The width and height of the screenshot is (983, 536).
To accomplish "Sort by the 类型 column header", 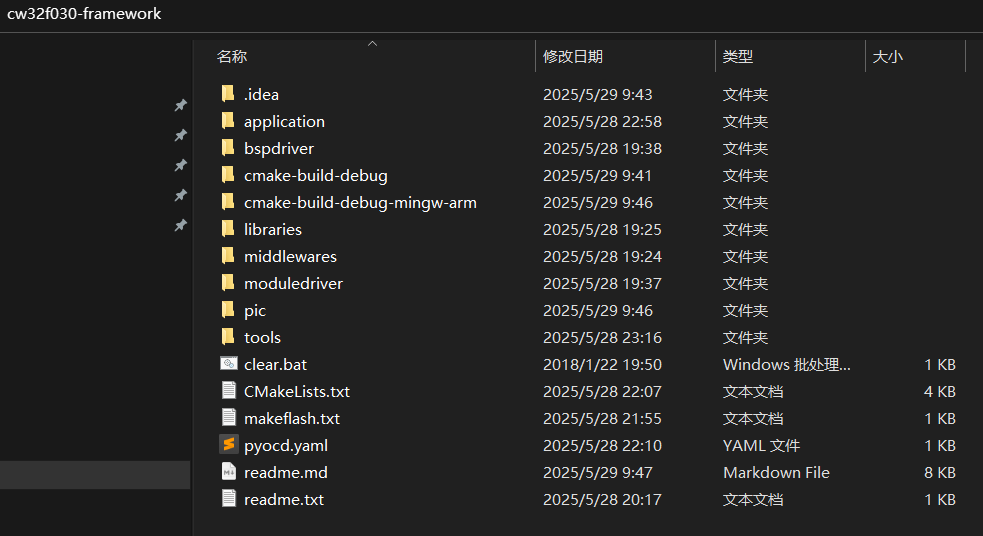I will pyautogui.click(x=737, y=56).
